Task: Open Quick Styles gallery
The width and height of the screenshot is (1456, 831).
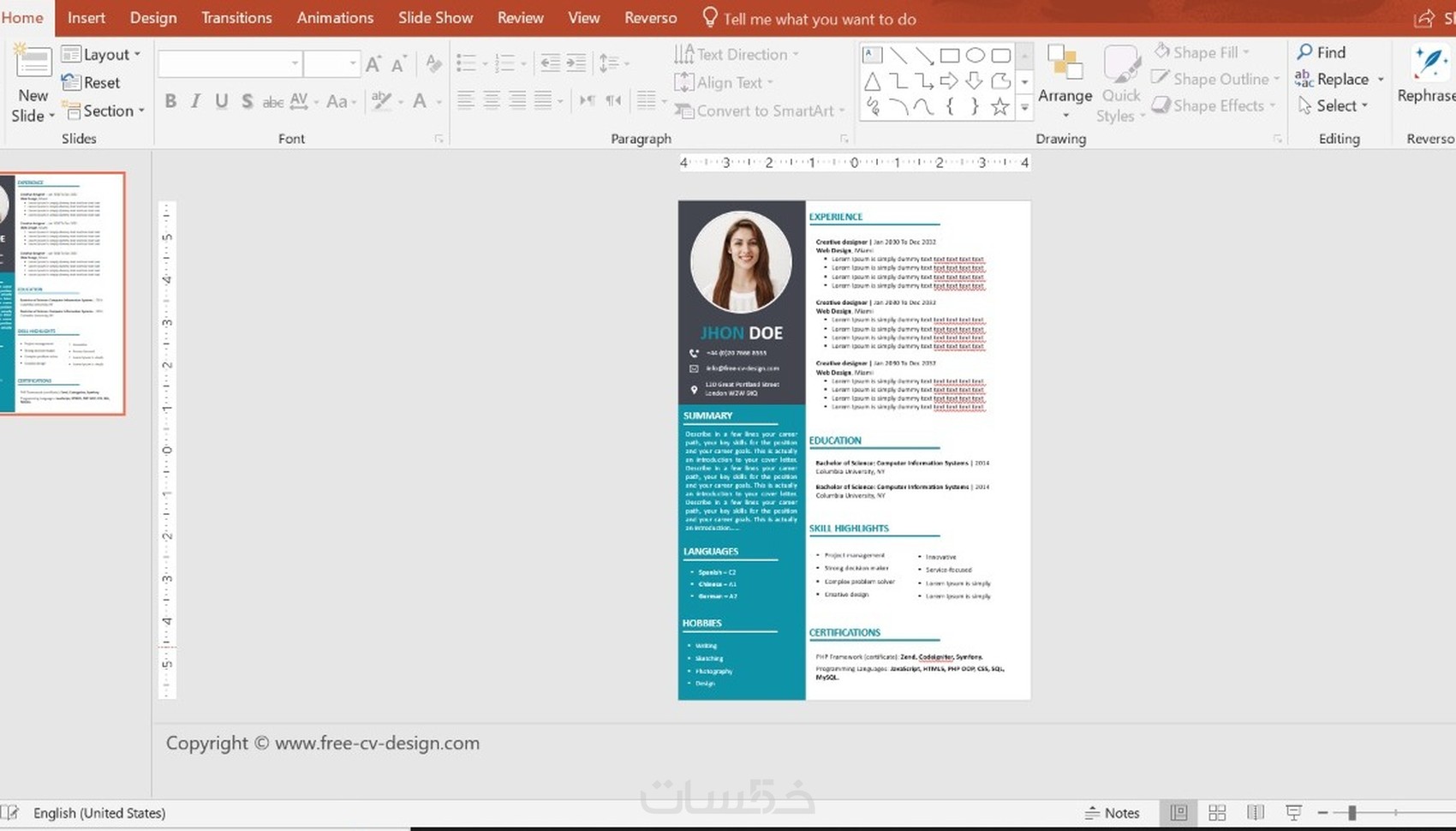Action: pos(1120,84)
